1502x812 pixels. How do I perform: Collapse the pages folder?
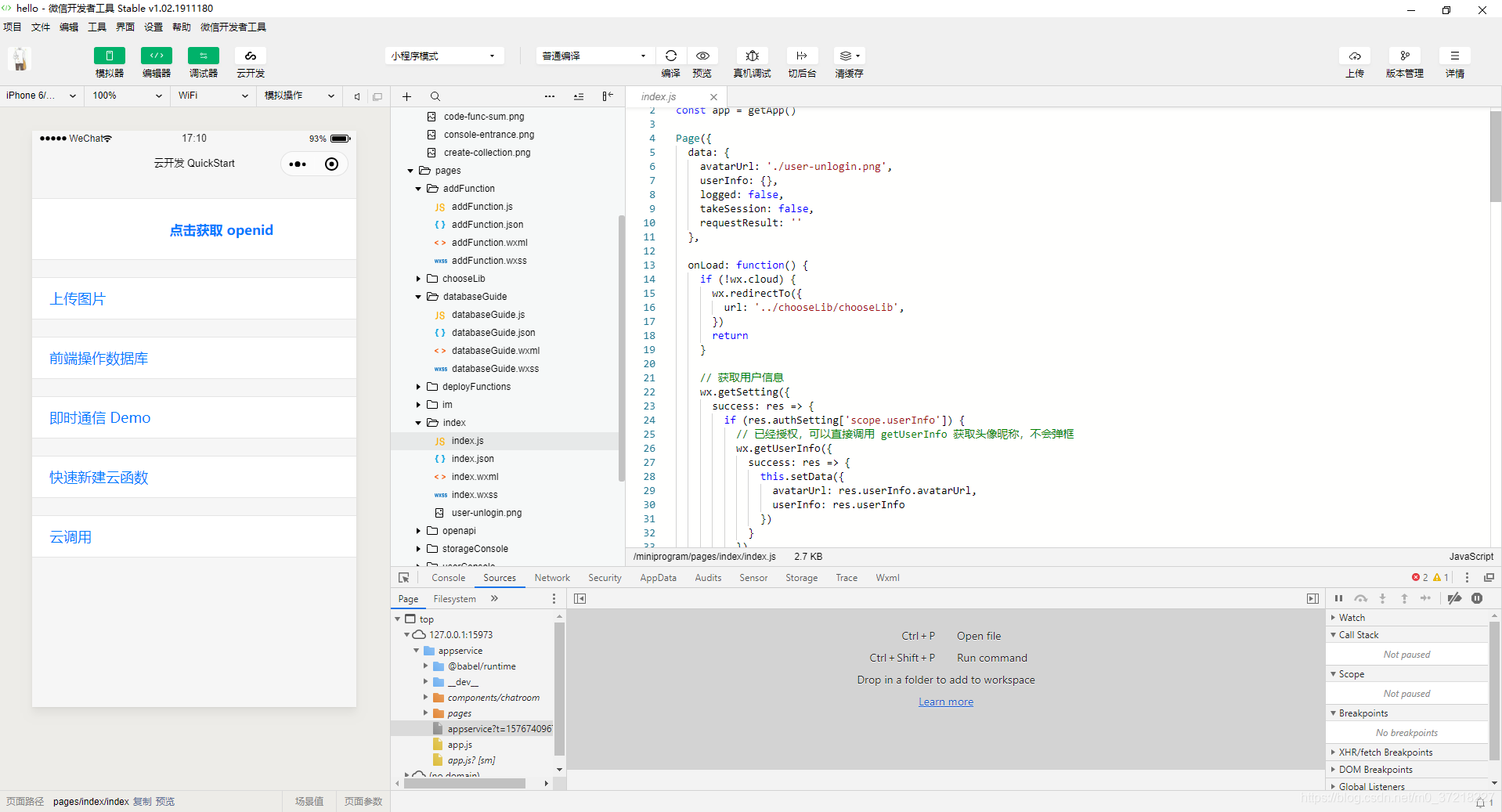410,171
